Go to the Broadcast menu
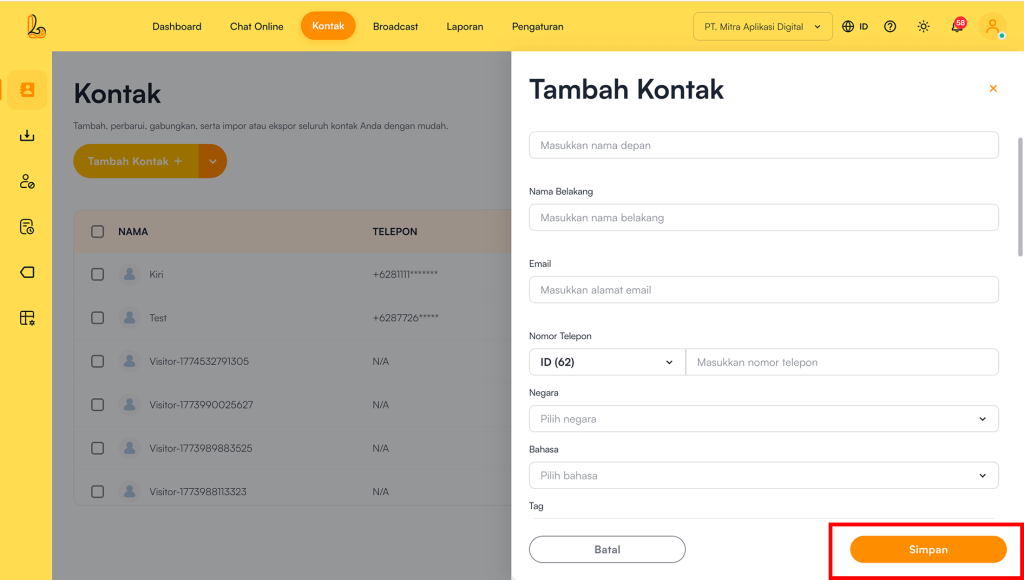1024x580 pixels. 395,27
